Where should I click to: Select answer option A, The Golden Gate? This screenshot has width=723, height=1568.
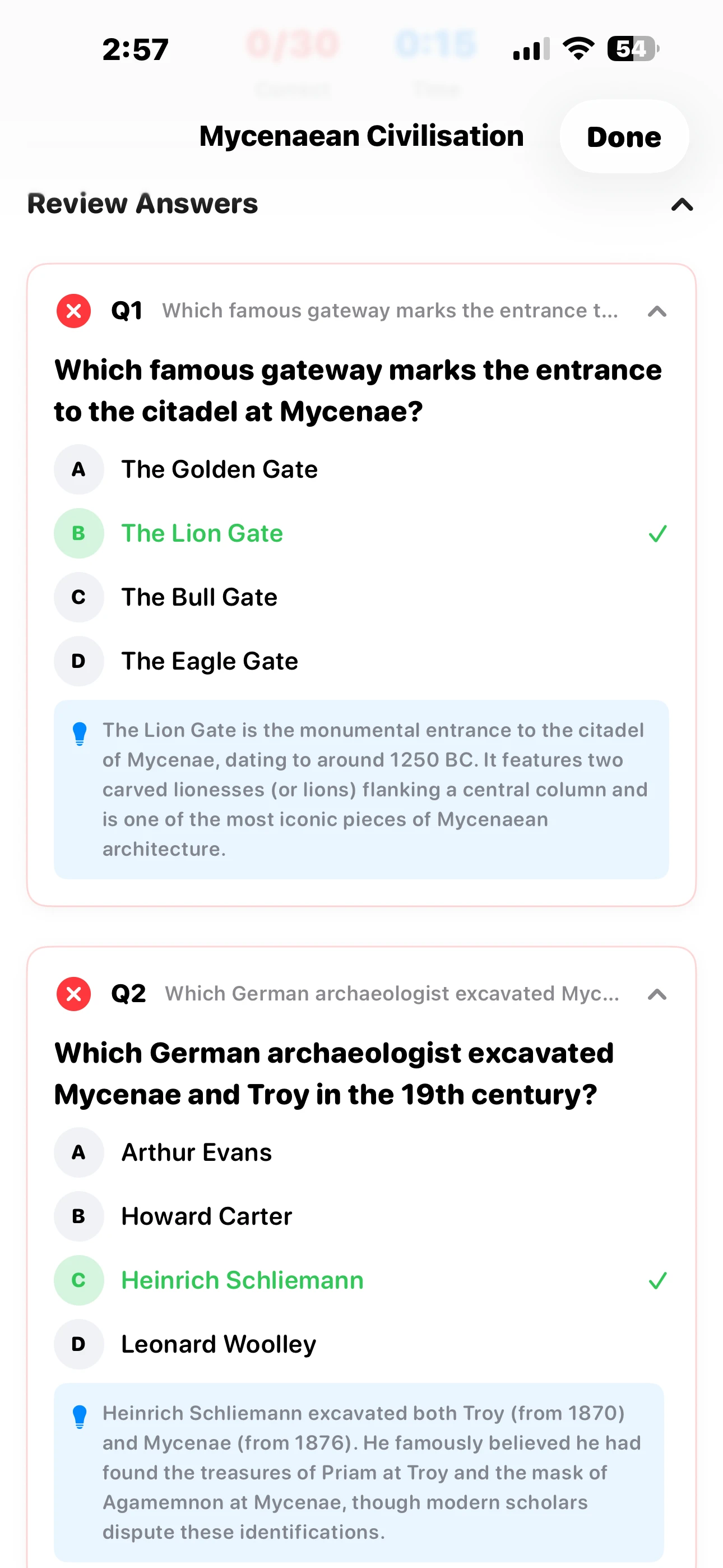tap(219, 469)
